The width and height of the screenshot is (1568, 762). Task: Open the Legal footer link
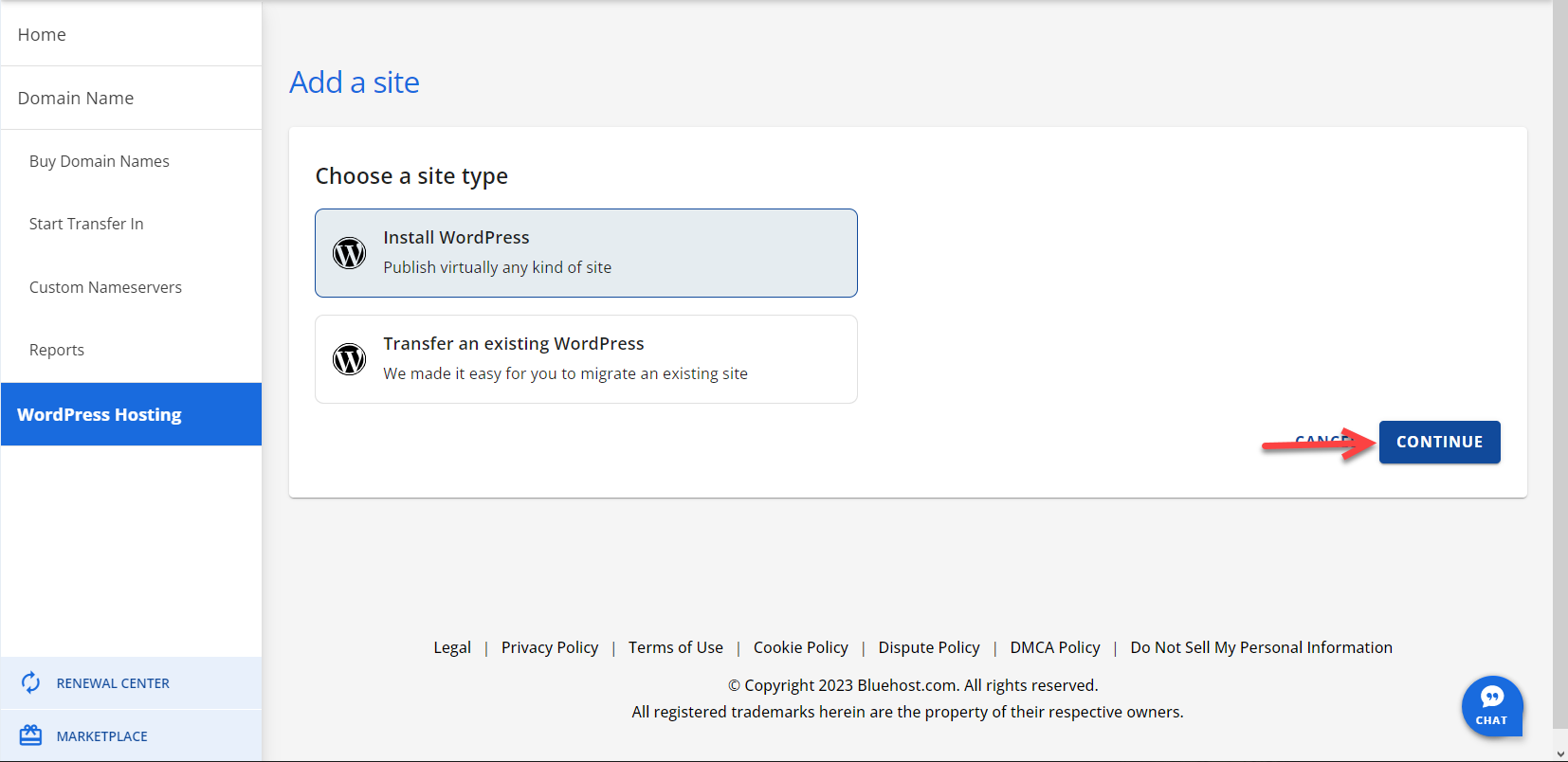tap(452, 647)
